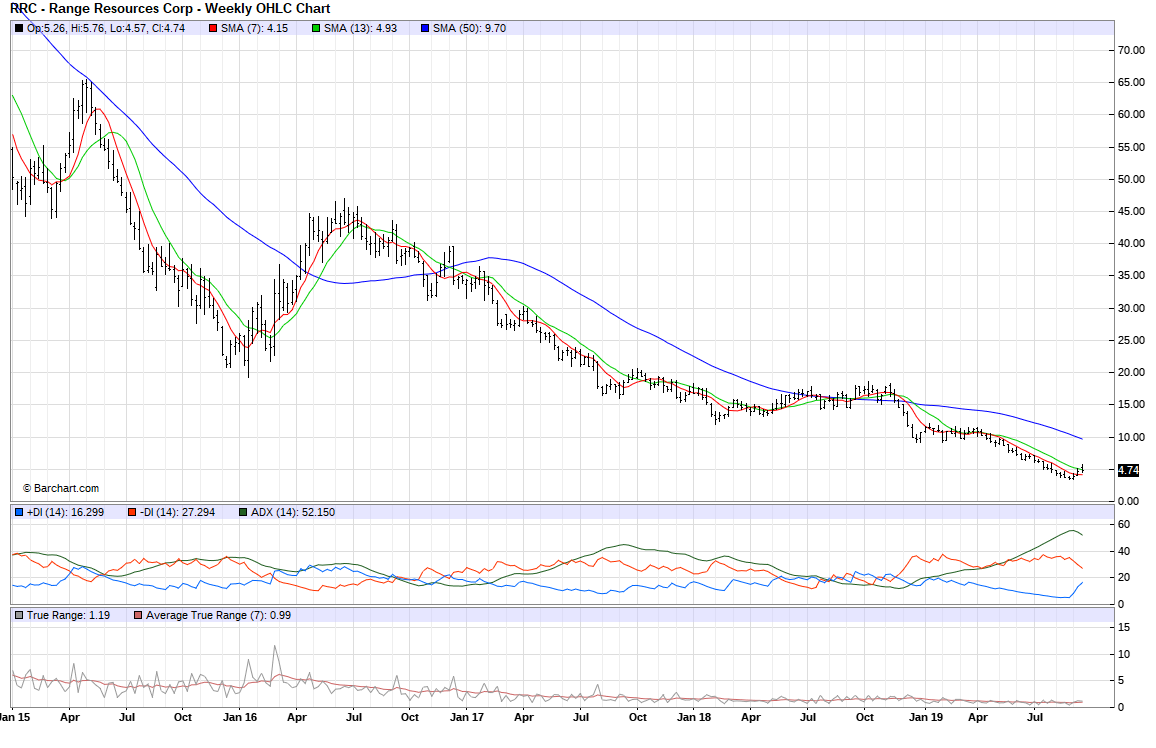
Task: Click the 'ADX (14): 52.150' legend label
Action: pyautogui.click(x=293, y=512)
